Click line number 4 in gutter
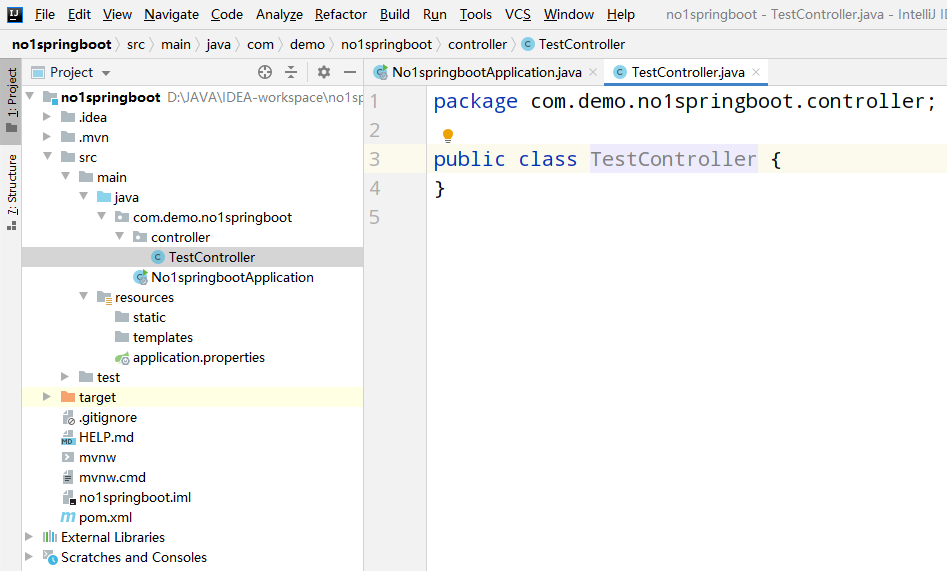 pos(374,188)
